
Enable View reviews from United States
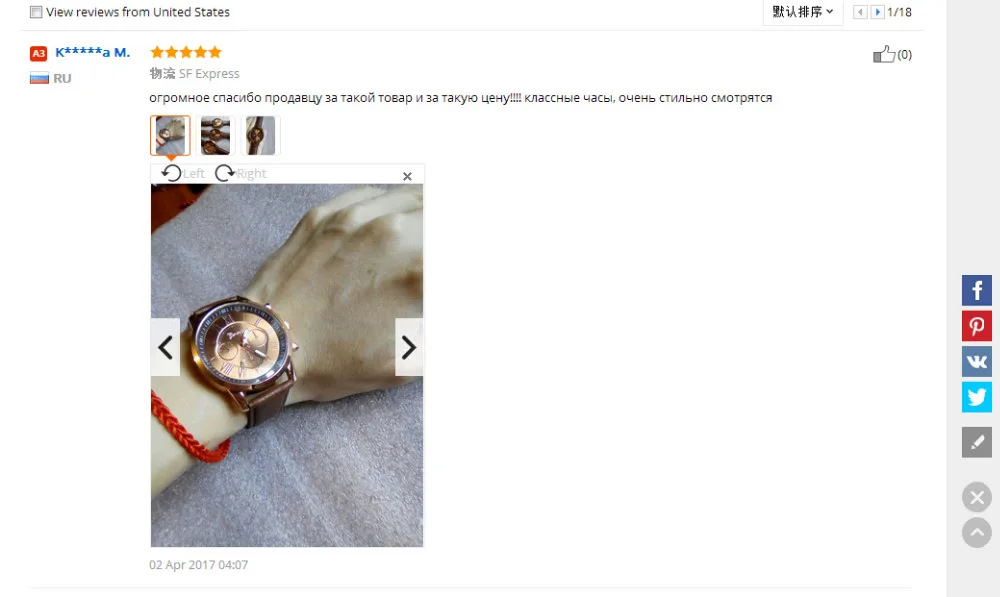coord(36,12)
